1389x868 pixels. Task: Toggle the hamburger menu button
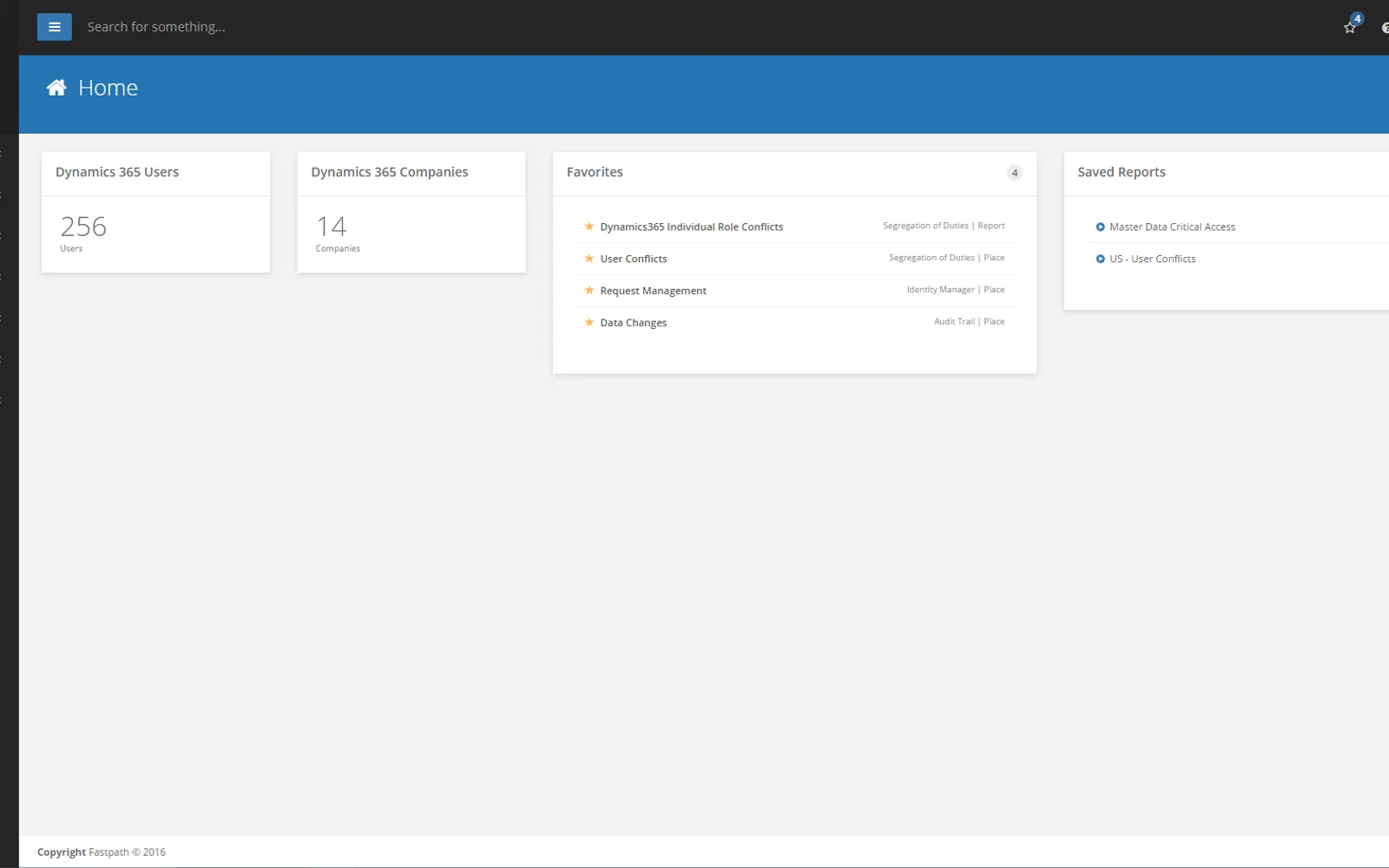pyautogui.click(x=54, y=27)
